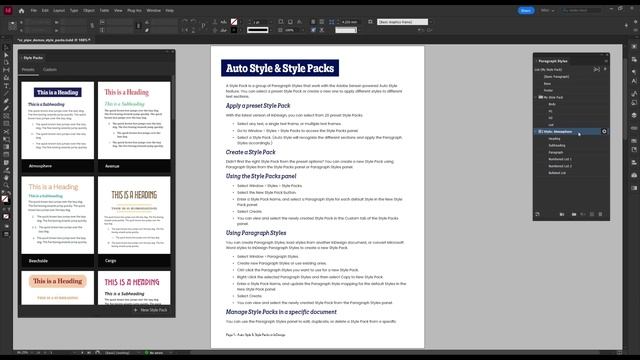
Task: Open the Type menu
Action: [x=74, y=11]
